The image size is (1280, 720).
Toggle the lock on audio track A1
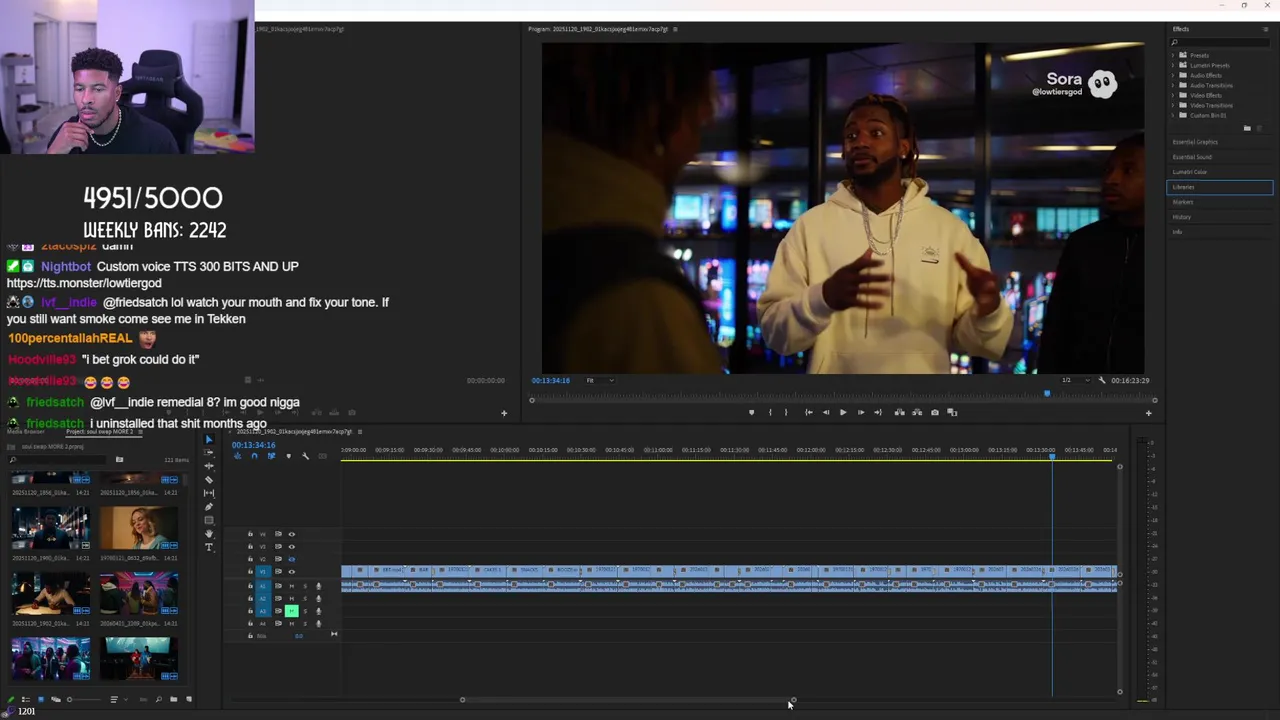coord(250,586)
